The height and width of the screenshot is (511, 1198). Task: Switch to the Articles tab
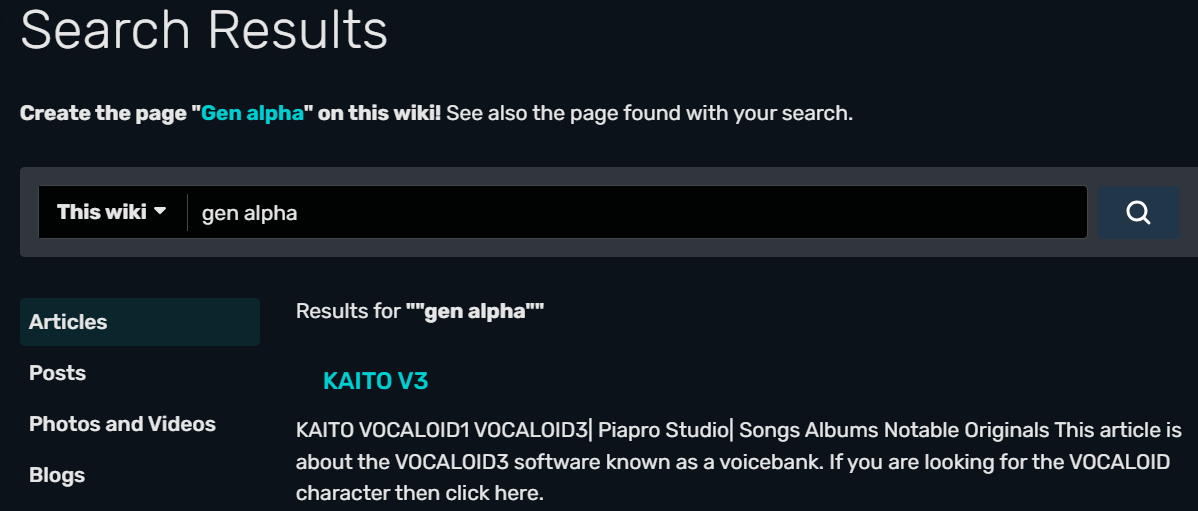pyautogui.click(x=68, y=322)
